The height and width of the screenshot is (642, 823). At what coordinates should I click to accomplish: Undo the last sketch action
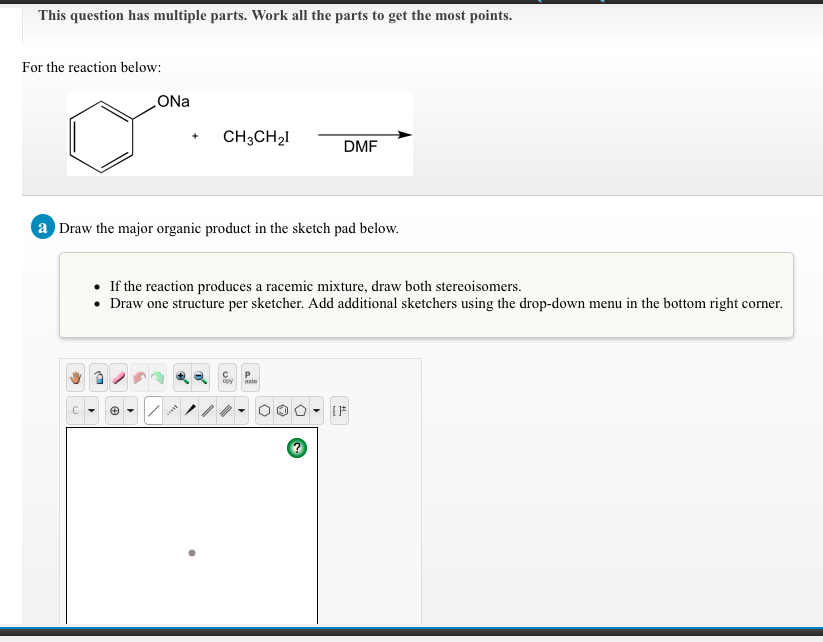140,377
